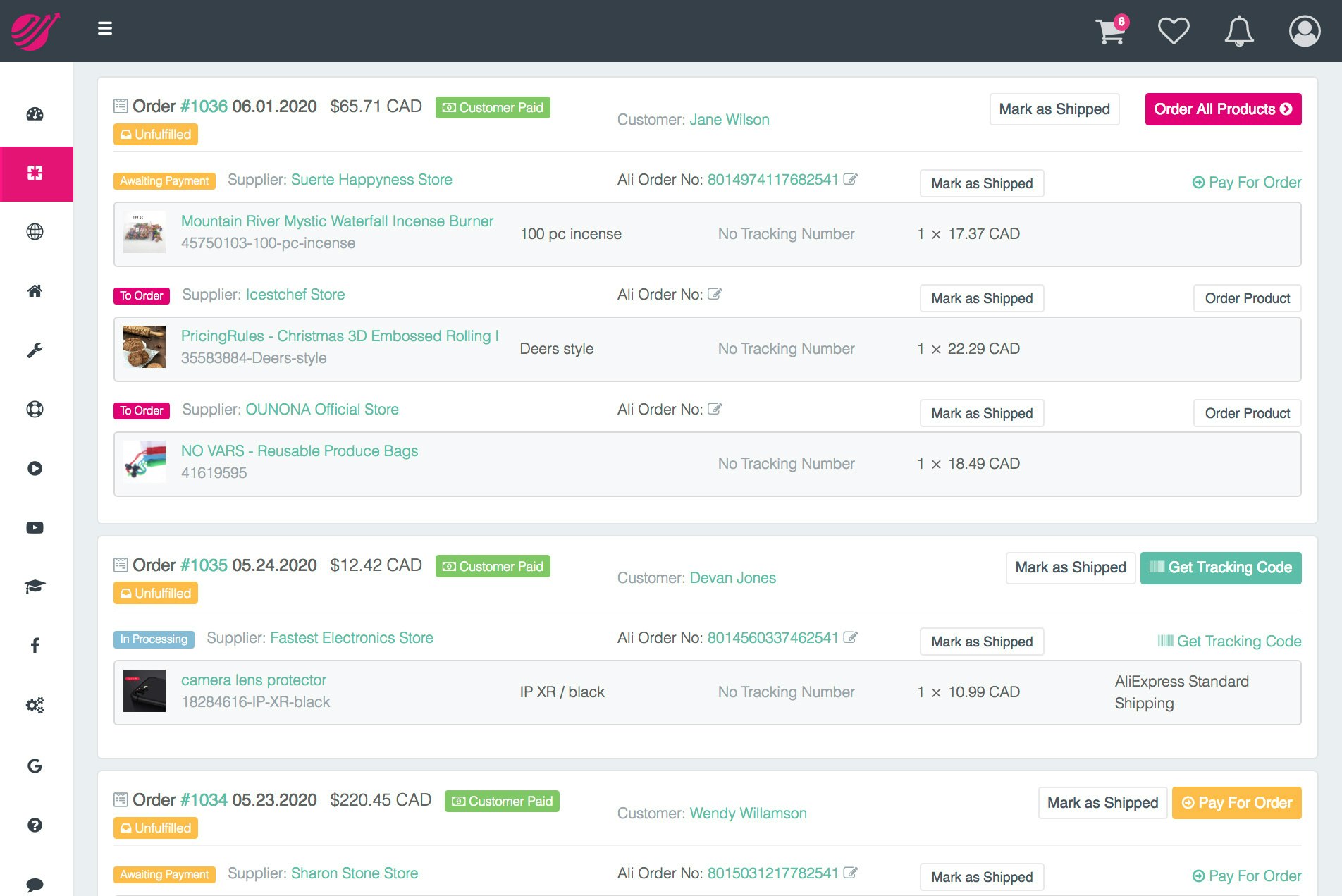Open order number #1035 link
1342x896 pixels.
[x=204, y=565]
